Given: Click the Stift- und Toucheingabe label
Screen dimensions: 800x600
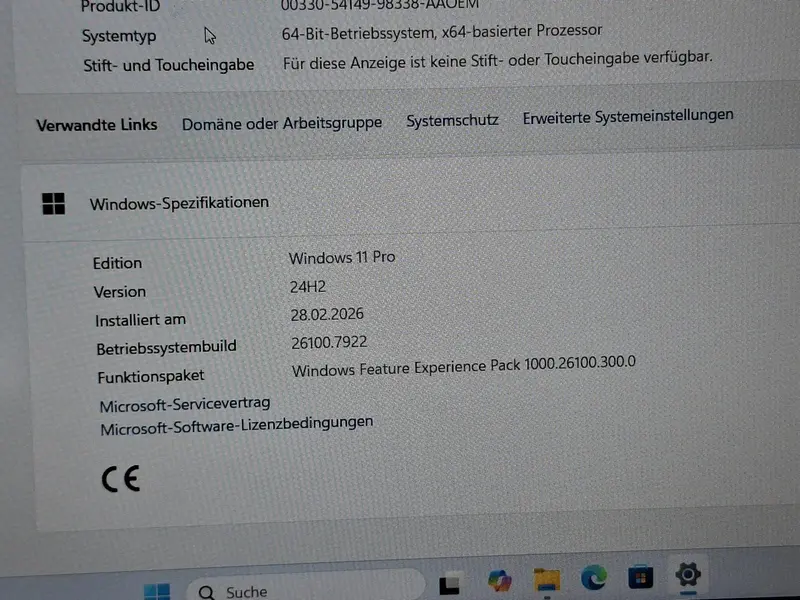Looking at the screenshot, I should click(x=169, y=65).
